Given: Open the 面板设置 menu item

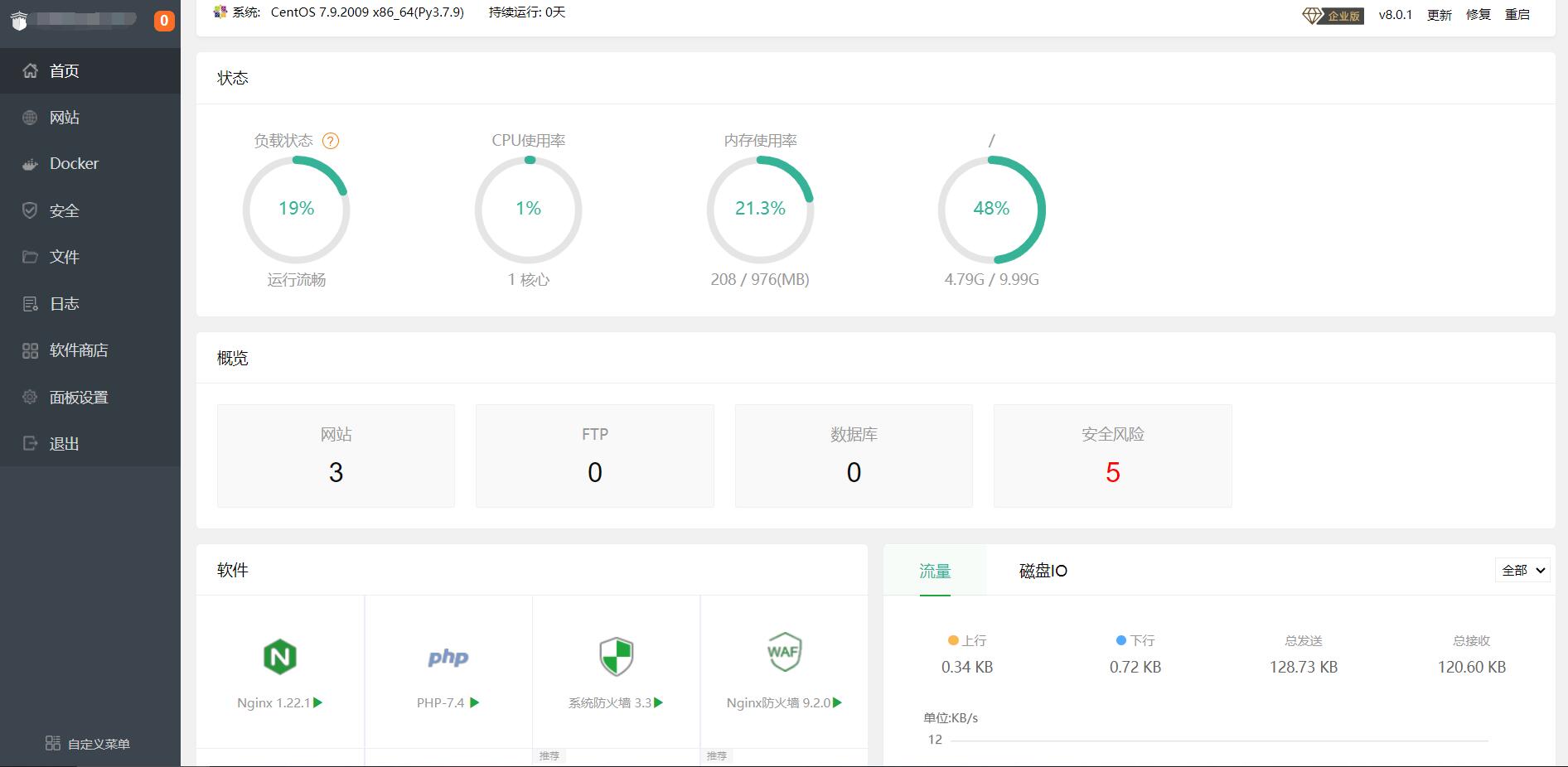Looking at the screenshot, I should 90,397.
